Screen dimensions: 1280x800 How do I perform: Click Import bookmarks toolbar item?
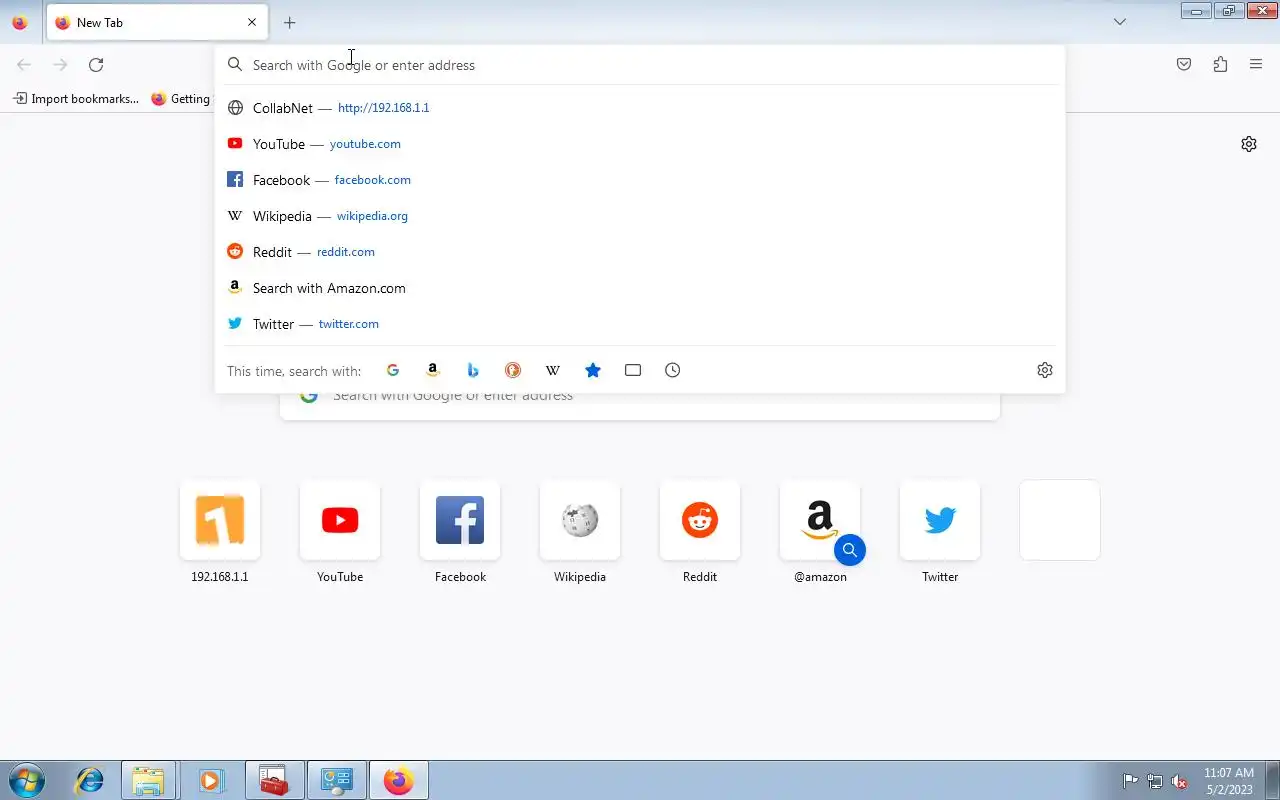click(x=75, y=99)
